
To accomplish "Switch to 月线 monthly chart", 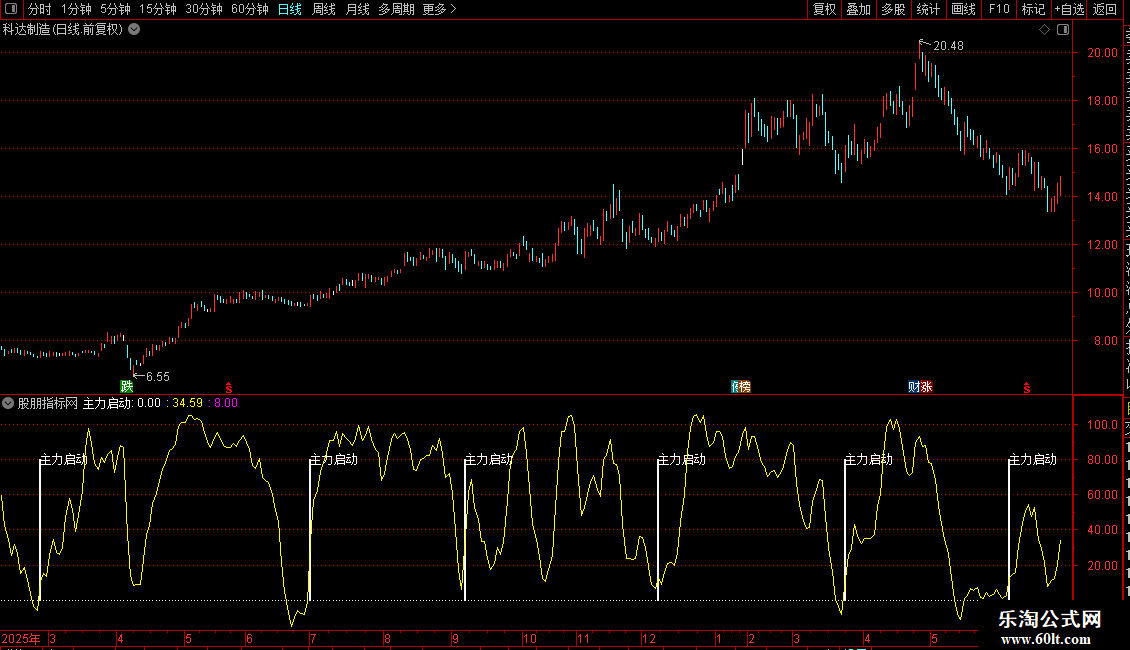I will coord(357,9).
